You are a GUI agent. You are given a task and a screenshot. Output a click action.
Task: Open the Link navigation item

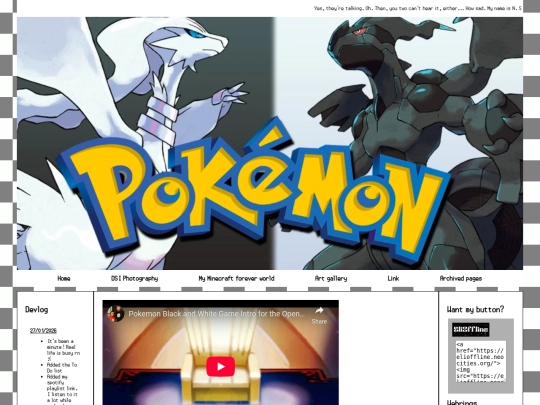point(393,278)
